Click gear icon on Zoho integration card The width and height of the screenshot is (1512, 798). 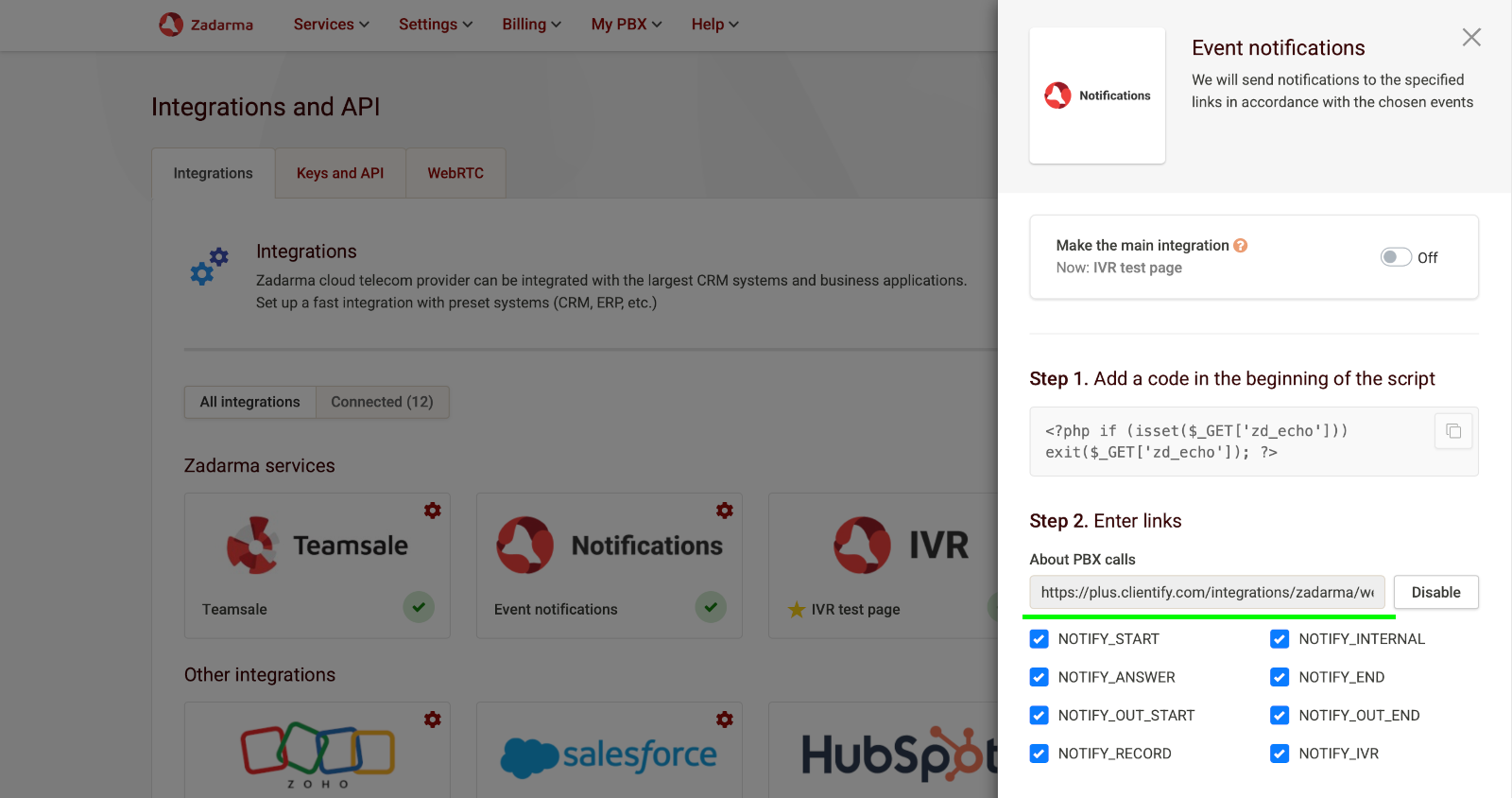click(433, 720)
